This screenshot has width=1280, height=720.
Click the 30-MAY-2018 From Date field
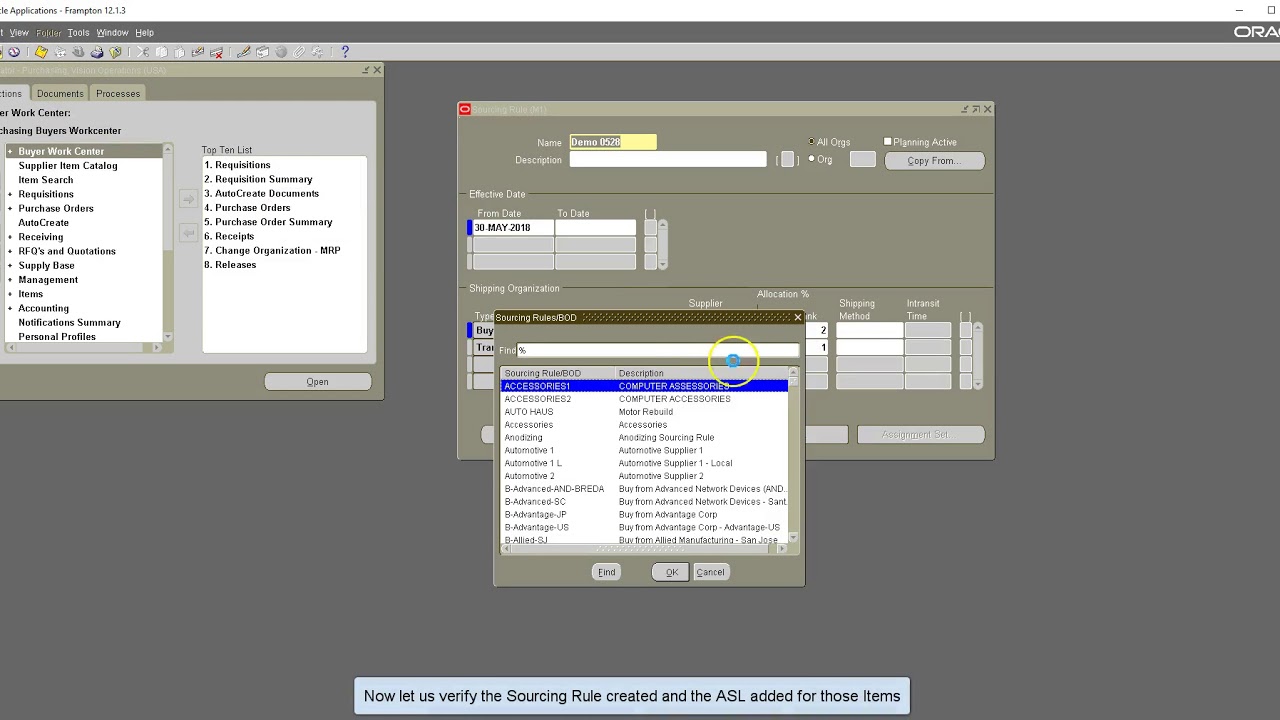point(513,228)
